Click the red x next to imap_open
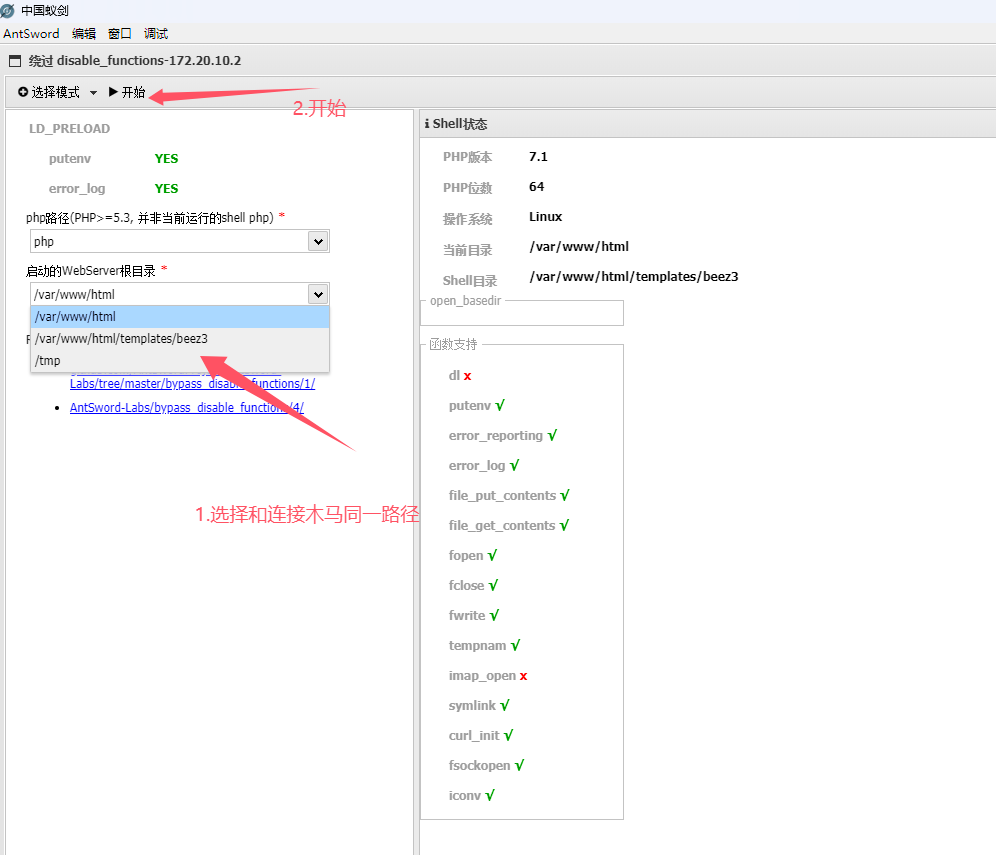 523,676
